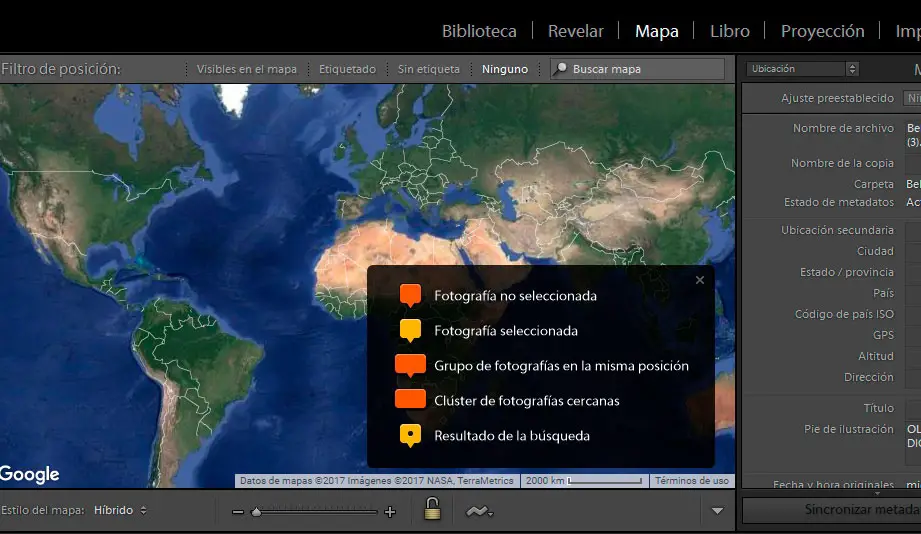Viewport: 921px width, 534px height.
Task: Open the GPS tracklog menu icon
Action: (x=479, y=512)
